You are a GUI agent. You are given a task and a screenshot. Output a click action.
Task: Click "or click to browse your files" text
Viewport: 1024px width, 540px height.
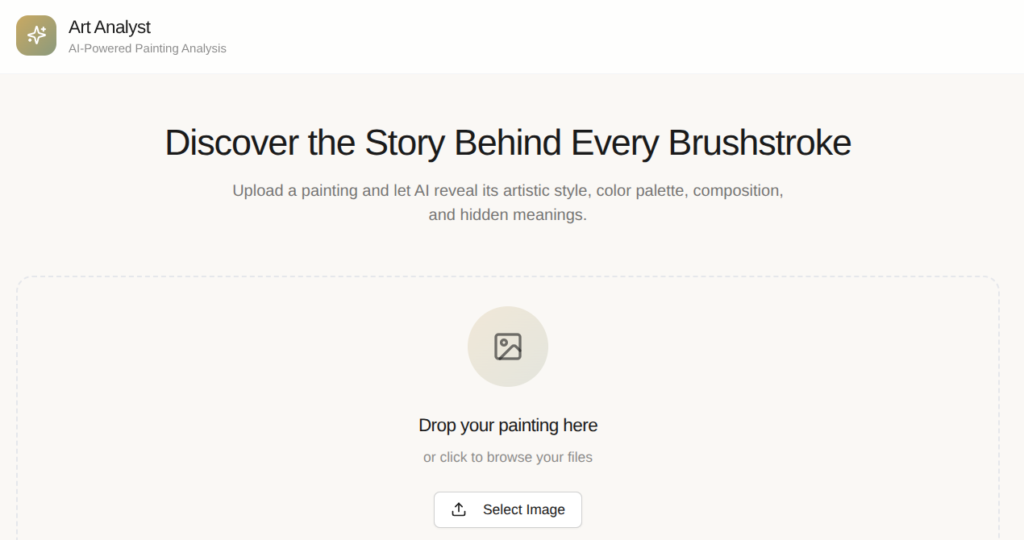coord(508,457)
